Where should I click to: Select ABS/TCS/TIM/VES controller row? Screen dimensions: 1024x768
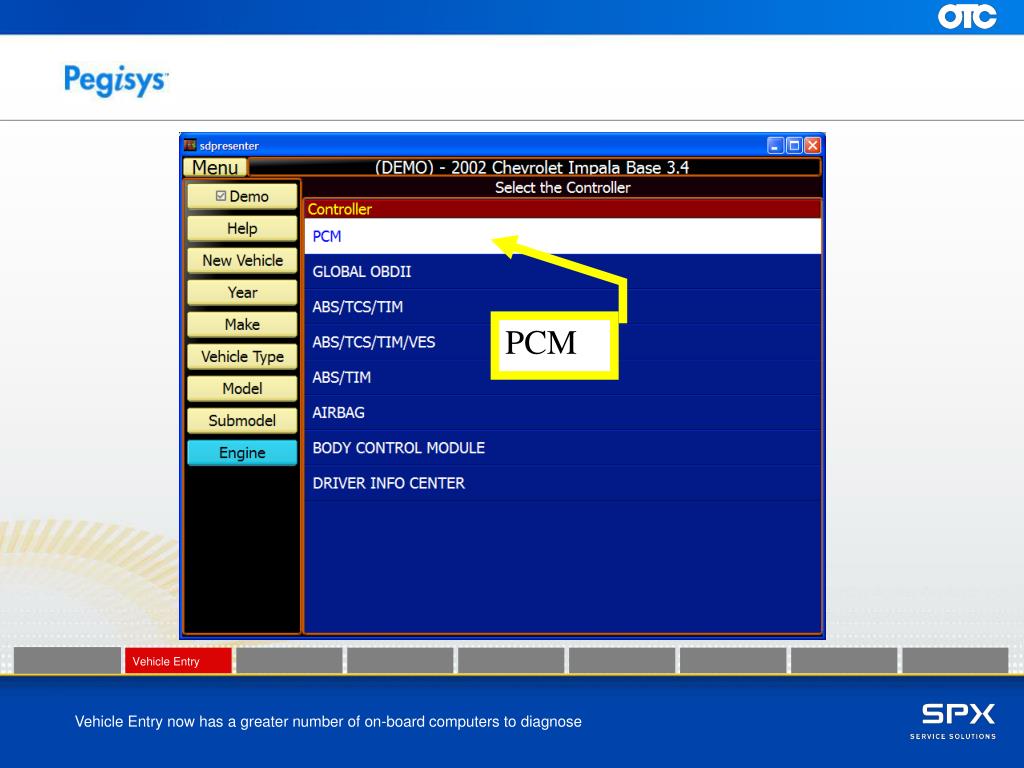pos(562,342)
